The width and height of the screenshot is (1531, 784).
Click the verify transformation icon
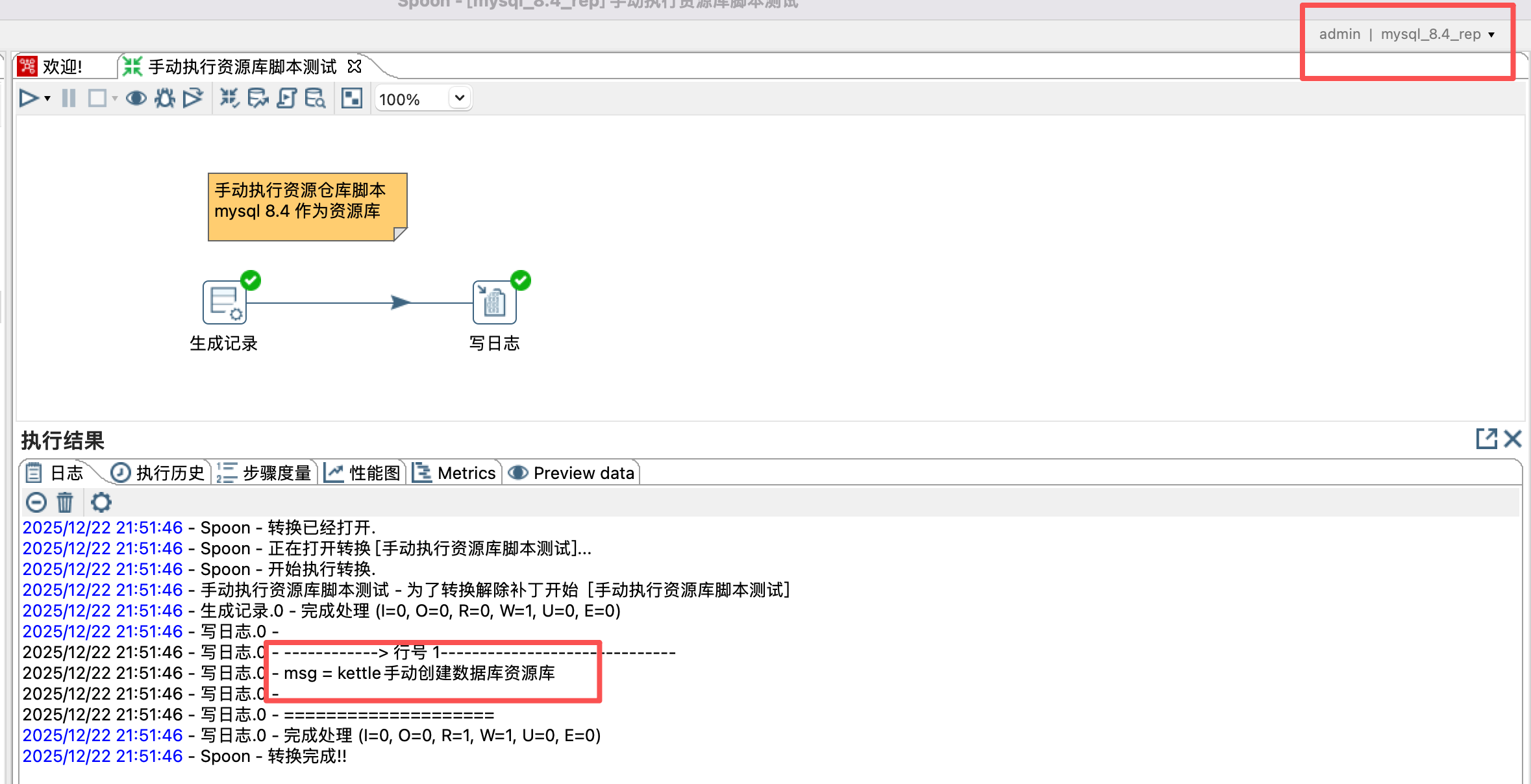click(x=229, y=99)
